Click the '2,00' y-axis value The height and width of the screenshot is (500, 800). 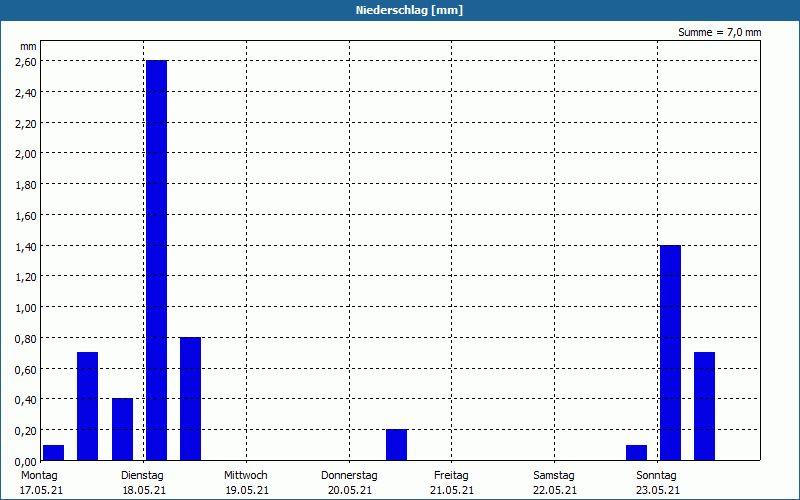click(27, 154)
